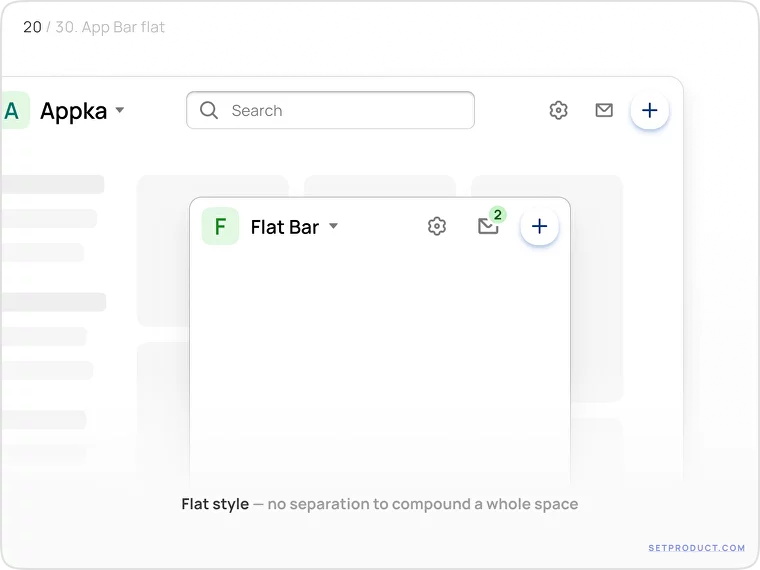Click the empty Flat Bar content area
The image size is (760, 570).
coord(380,360)
